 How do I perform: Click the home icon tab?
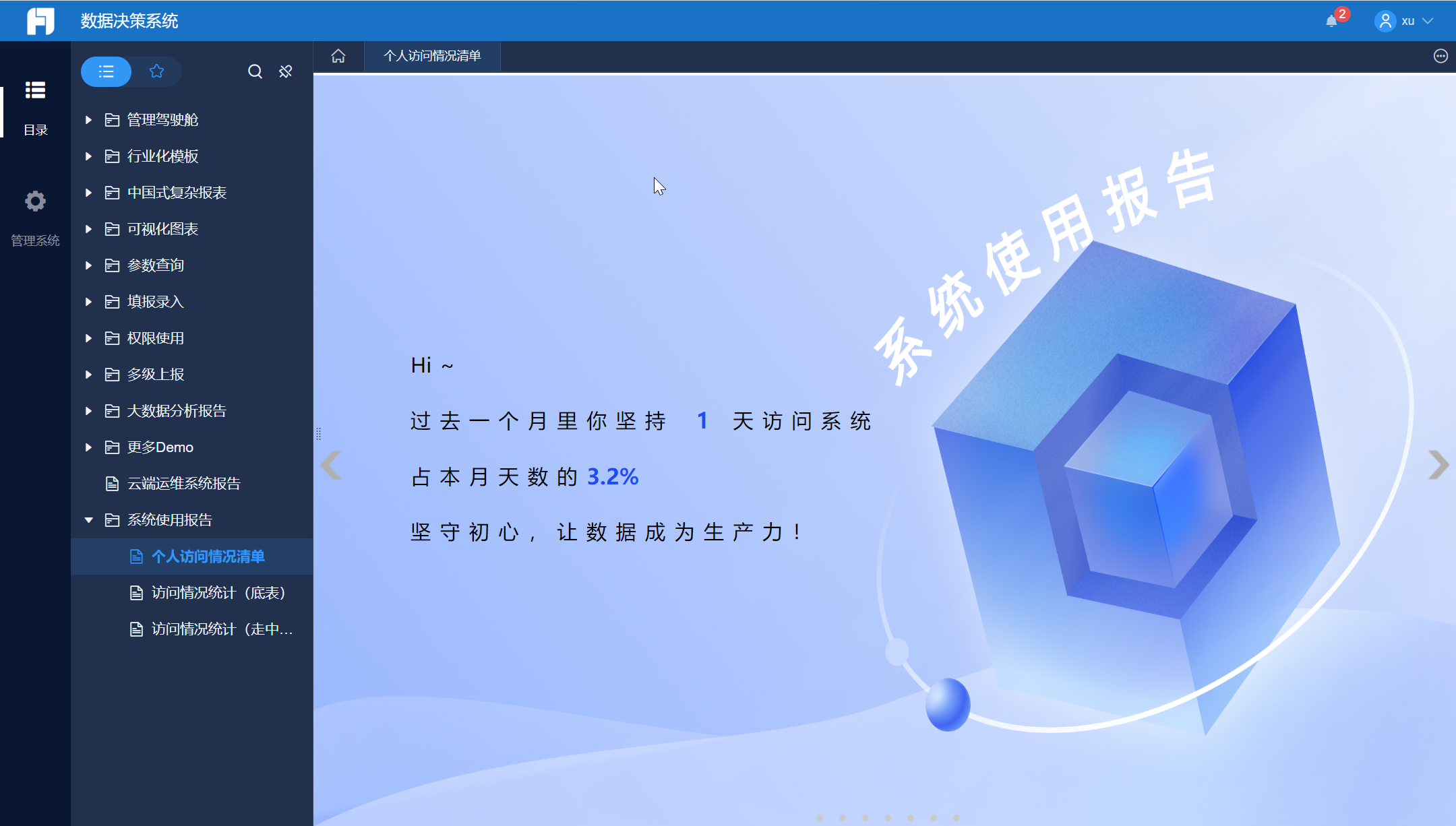point(338,56)
